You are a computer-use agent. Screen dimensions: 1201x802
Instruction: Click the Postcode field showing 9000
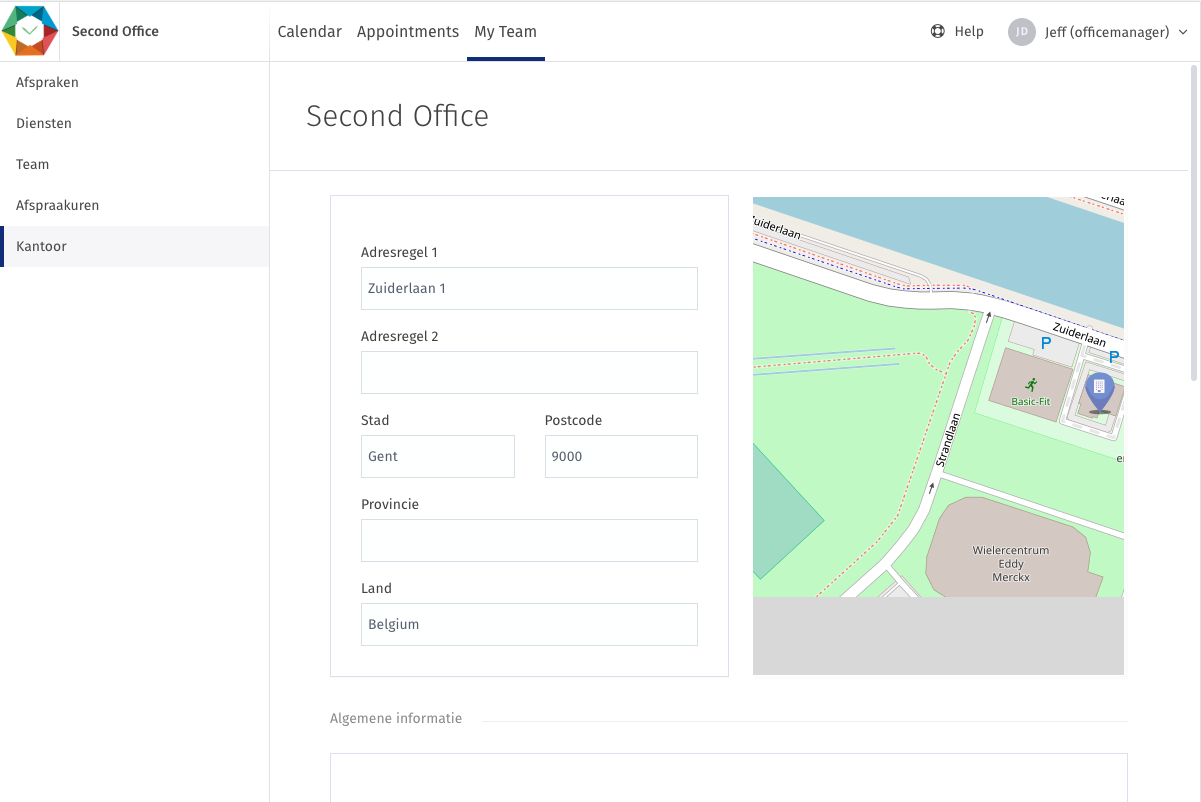coord(621,456)
